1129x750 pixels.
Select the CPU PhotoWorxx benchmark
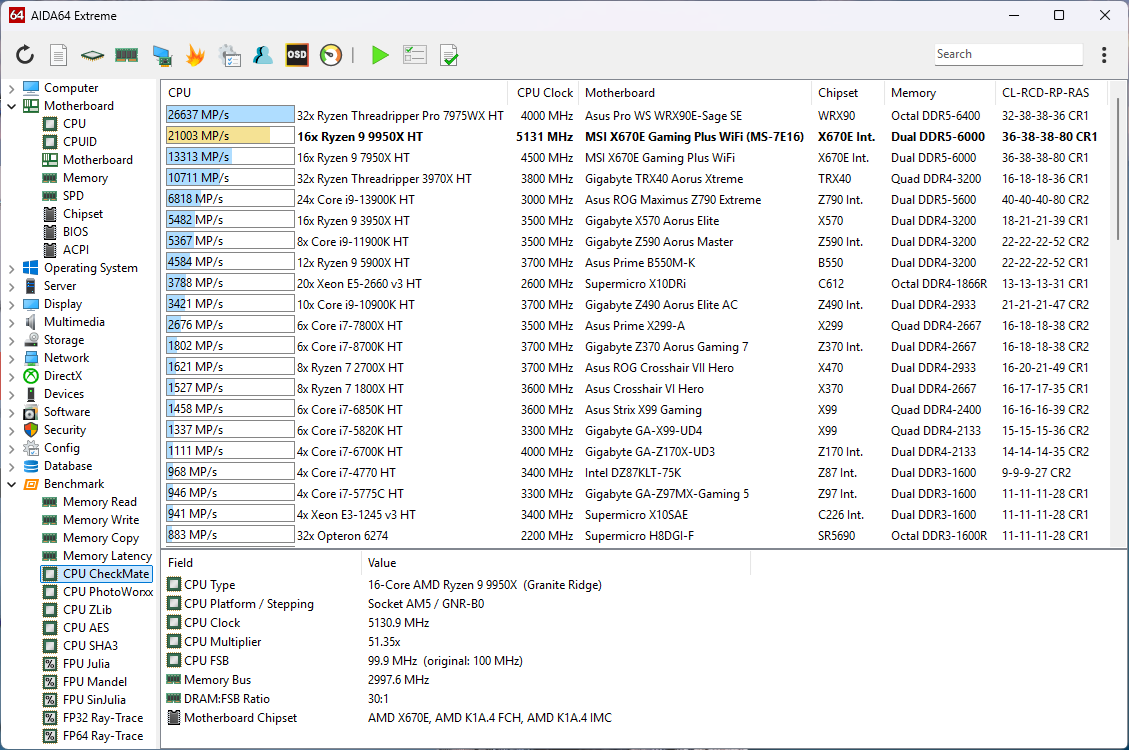(108, 592)
